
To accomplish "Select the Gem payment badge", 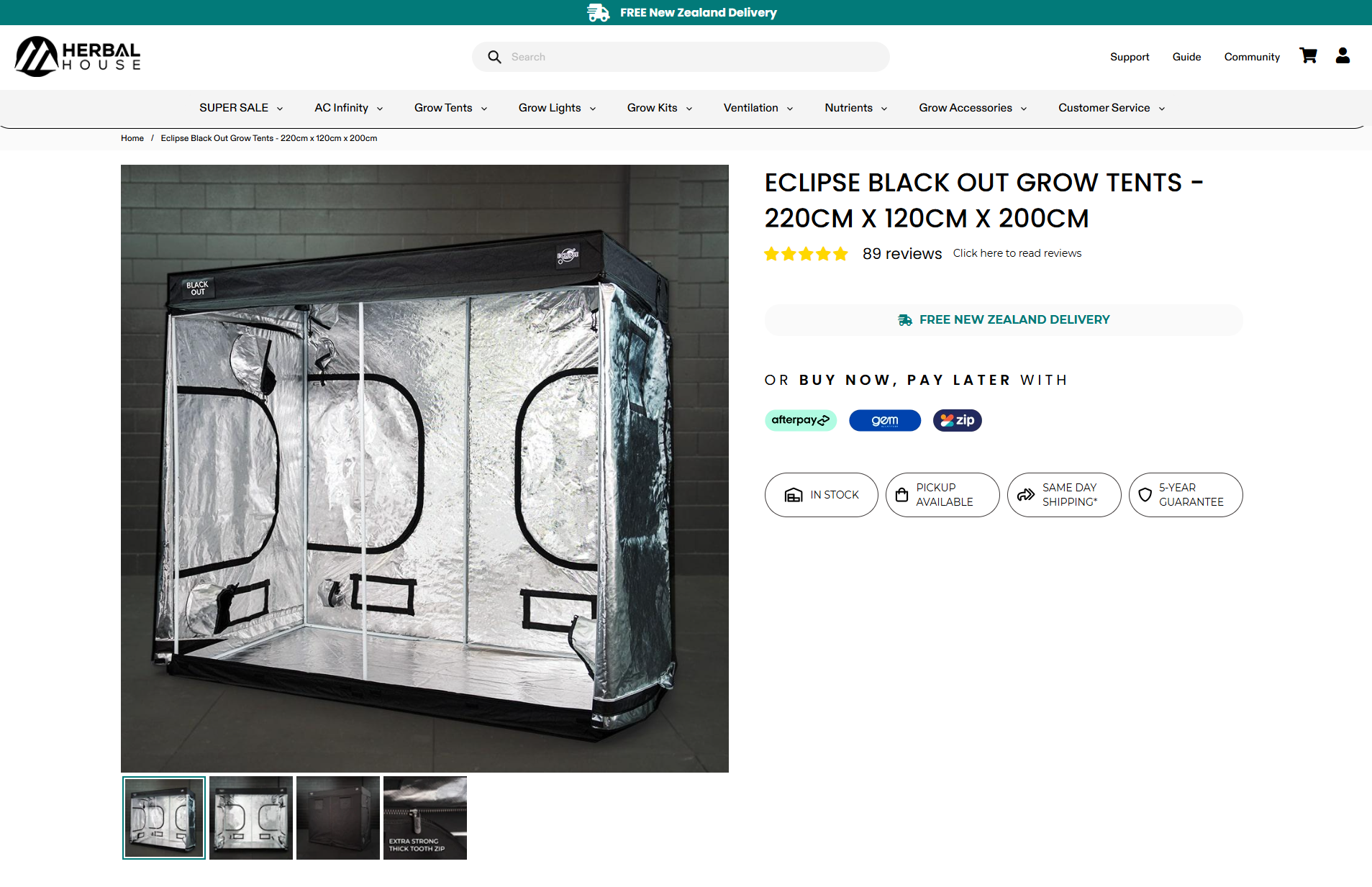I will pos(885,420).
